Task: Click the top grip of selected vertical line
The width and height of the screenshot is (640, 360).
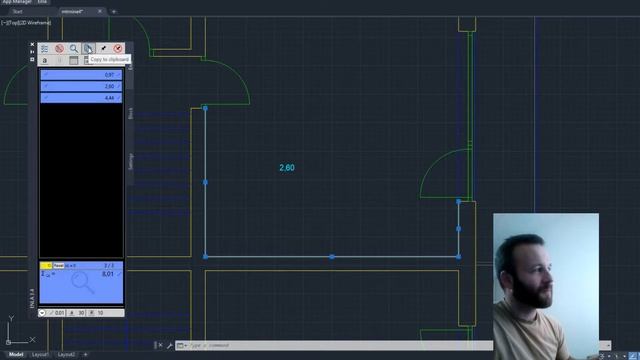Action: [205, 108]
